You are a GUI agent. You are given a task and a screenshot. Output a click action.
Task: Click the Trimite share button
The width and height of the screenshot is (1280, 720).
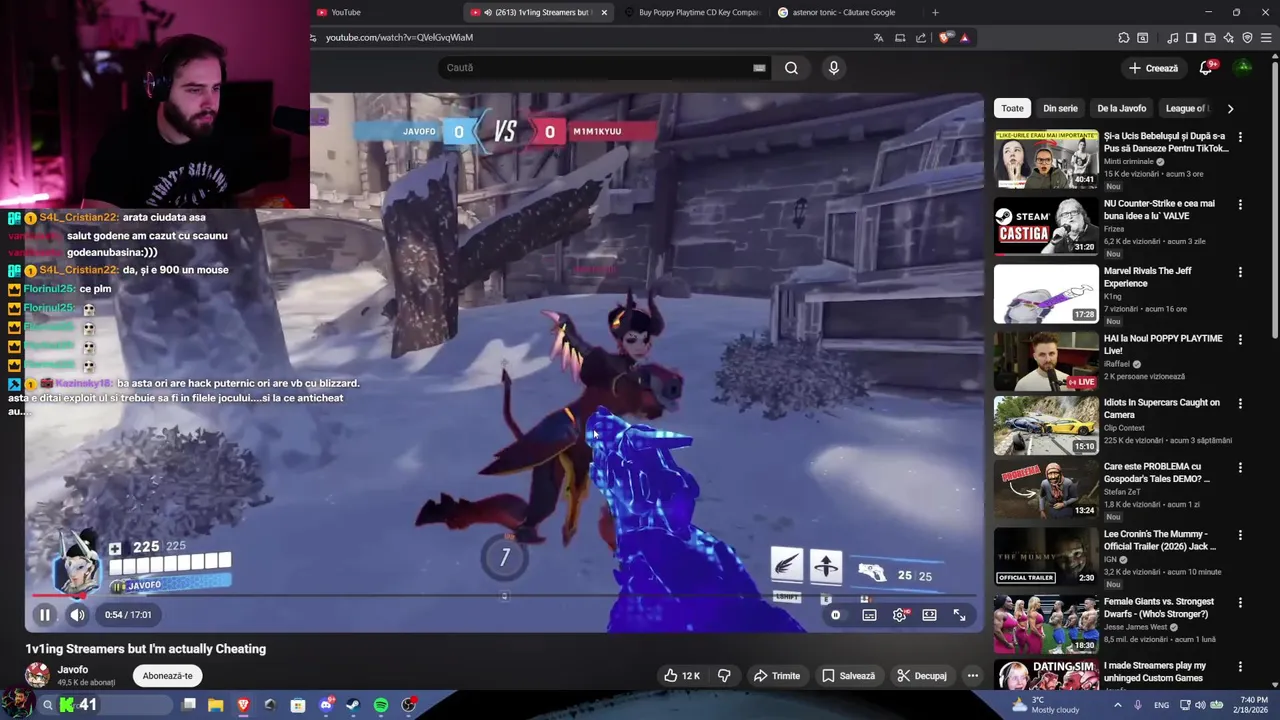pyautogui.click(x=777, y=676)
